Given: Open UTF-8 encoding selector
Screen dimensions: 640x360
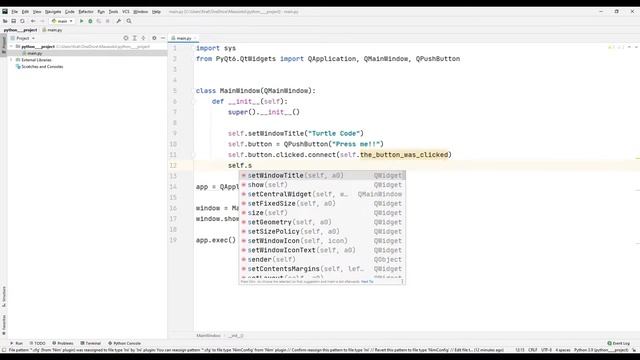Looking at the screenshot, I should click(546, 350).
